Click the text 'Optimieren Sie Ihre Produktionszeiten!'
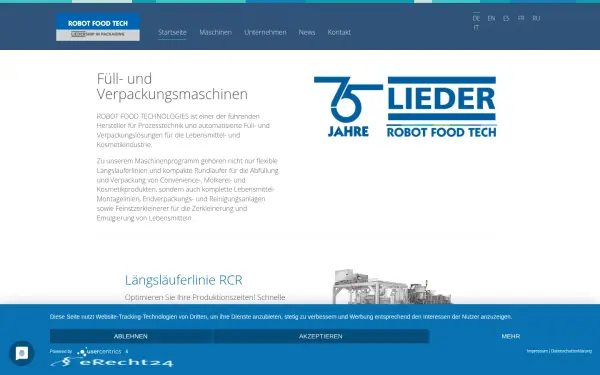Screen dimensions: 600x375 (x=190, y=297)
